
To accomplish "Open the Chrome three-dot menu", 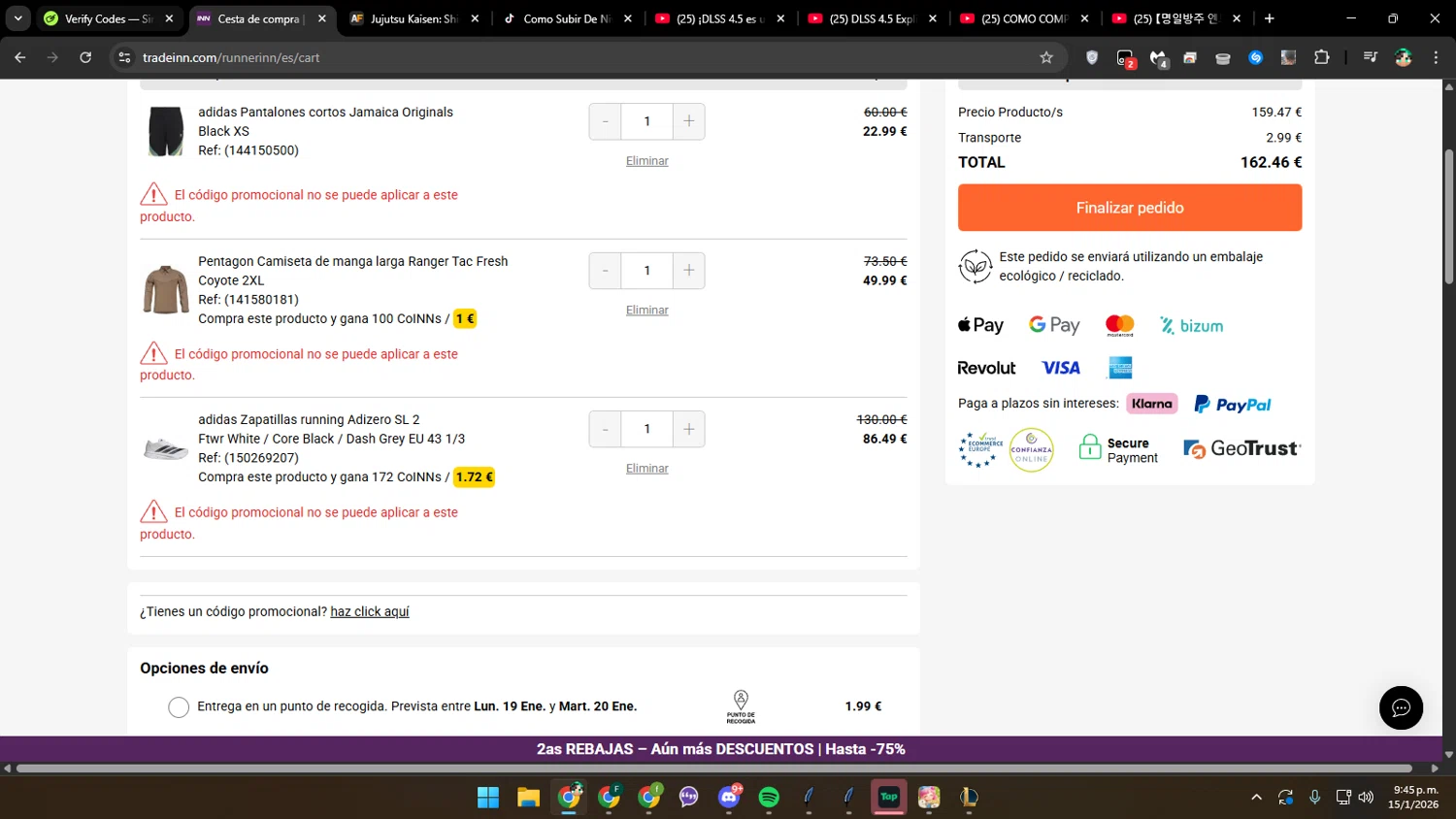I will click(1436, 57).
